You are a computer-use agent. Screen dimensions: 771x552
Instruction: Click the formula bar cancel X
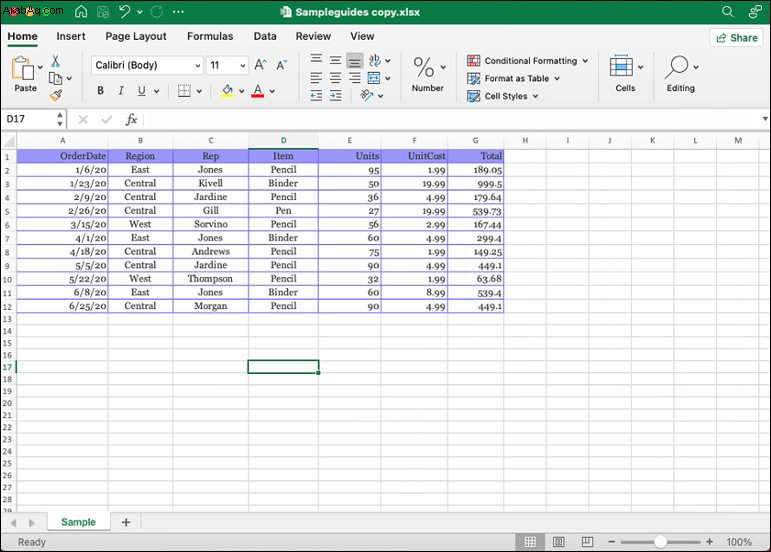click(x=83, y=119)
